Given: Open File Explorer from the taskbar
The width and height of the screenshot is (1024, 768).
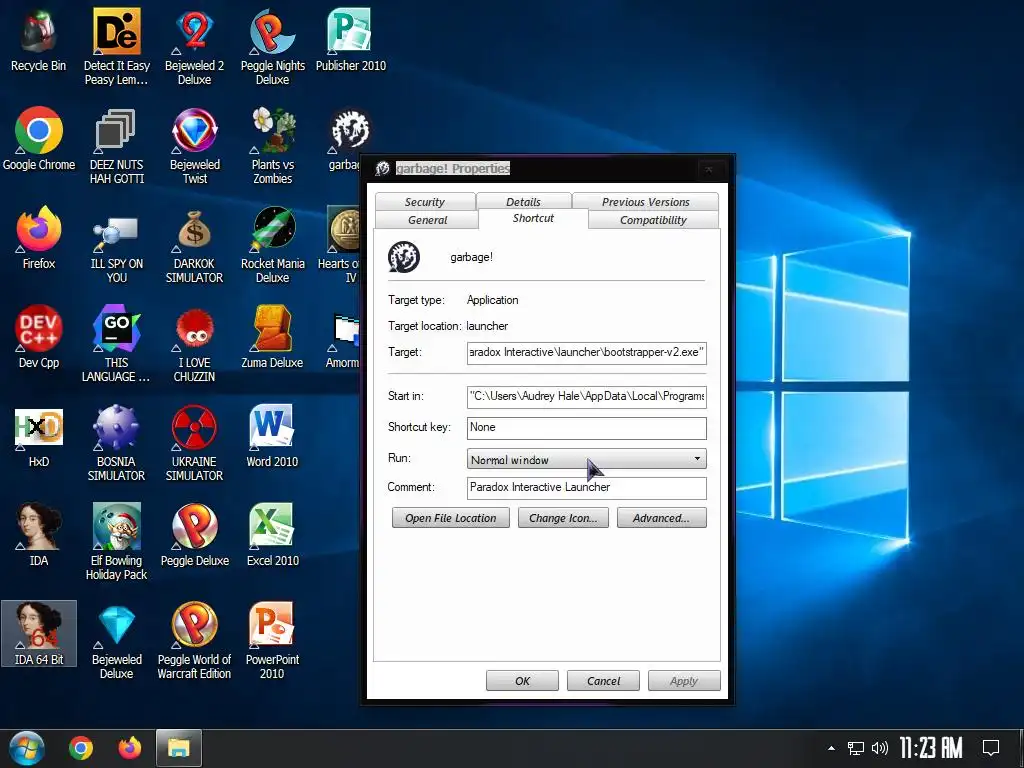Looking at the screenshot, I should click(x=178, y=748).
